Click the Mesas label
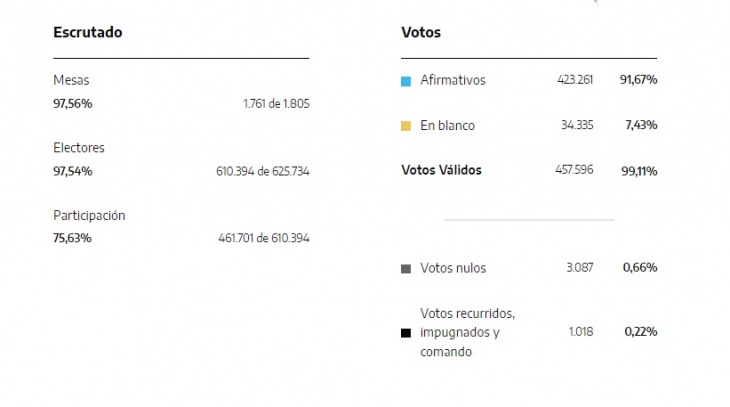 [71, 80]
